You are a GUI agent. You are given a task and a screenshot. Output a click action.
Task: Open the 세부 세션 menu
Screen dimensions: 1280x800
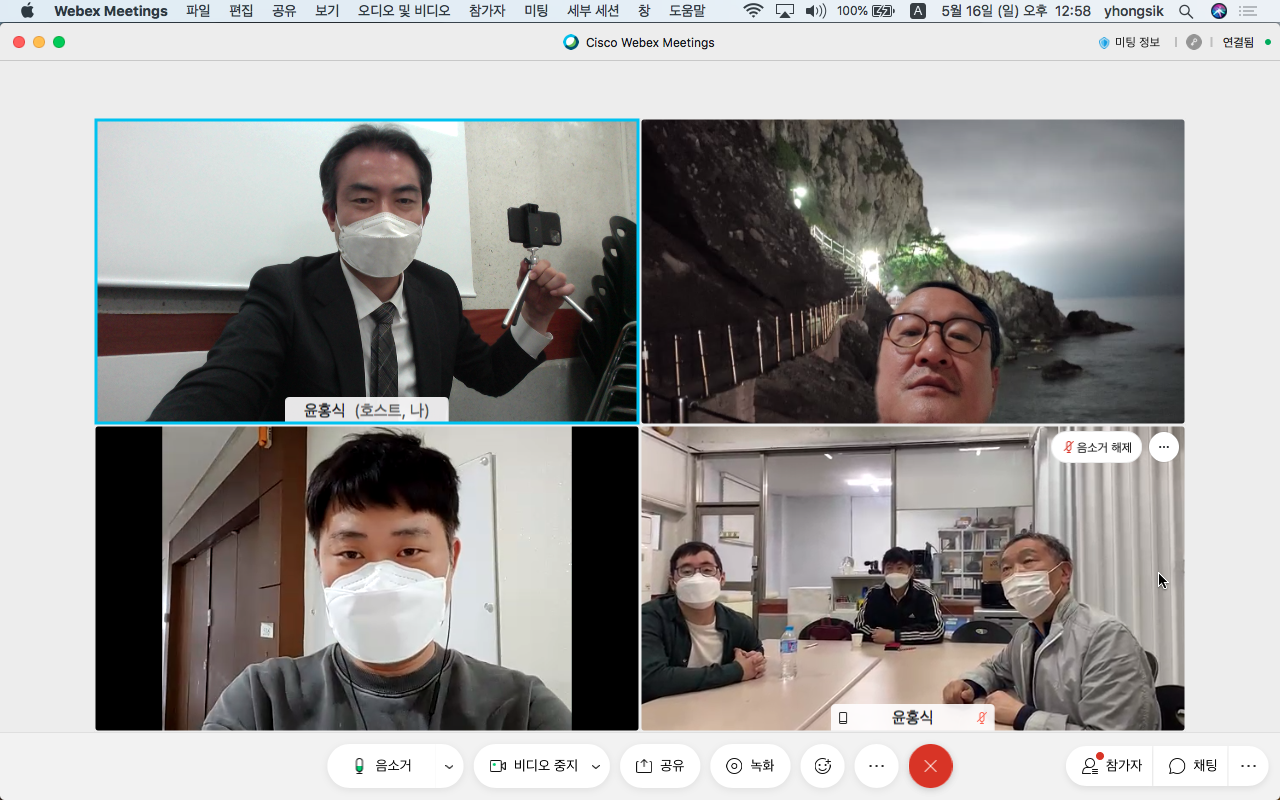tap(593, 11)
